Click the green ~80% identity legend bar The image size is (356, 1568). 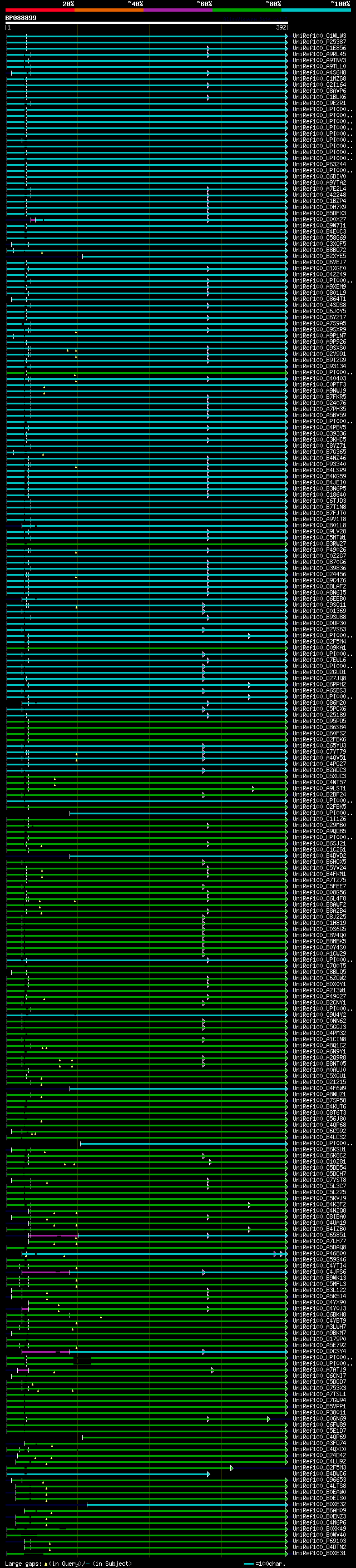[x=246, y=10]
